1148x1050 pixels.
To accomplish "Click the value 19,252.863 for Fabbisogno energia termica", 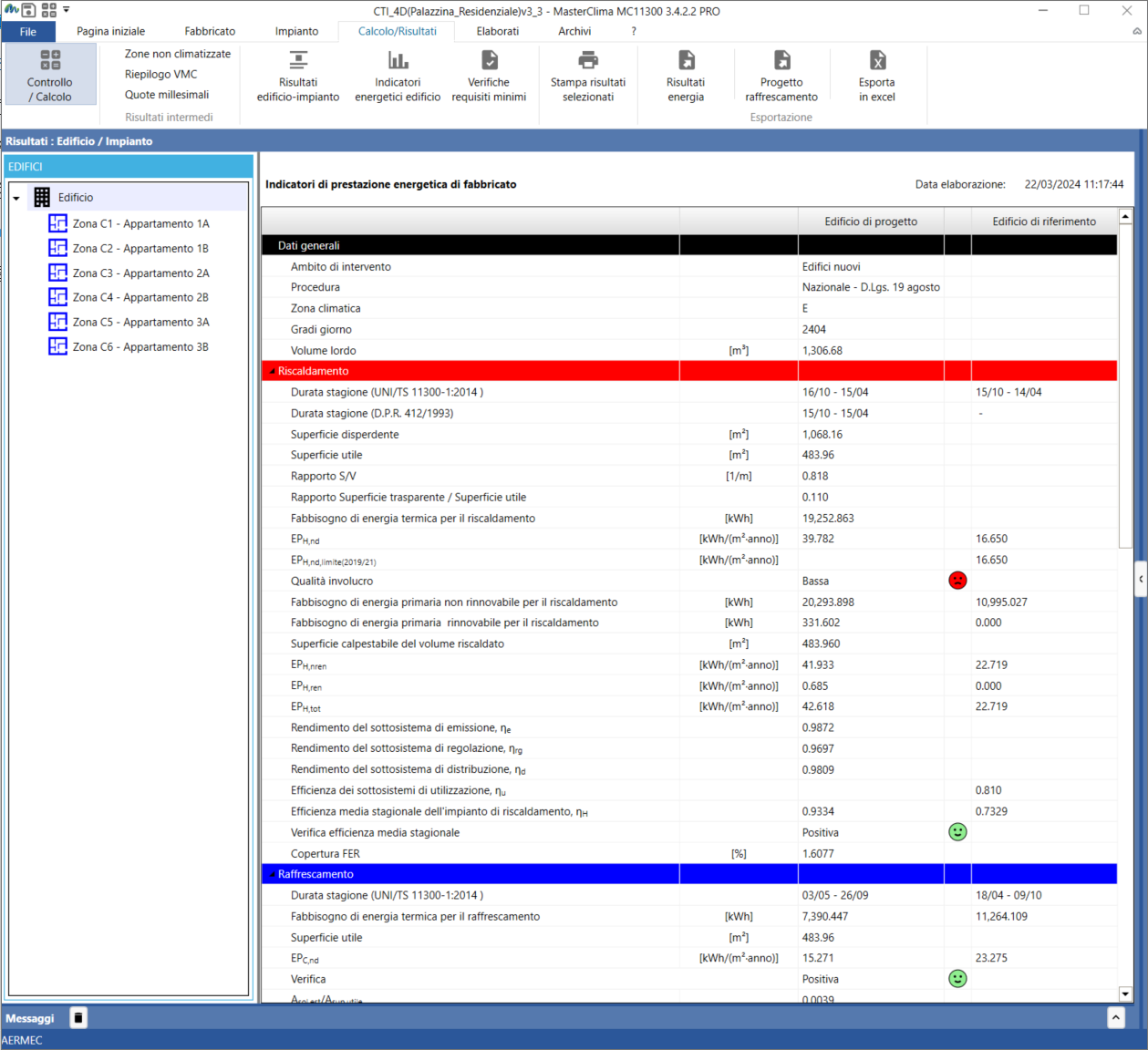I will (x=828, y=518).
